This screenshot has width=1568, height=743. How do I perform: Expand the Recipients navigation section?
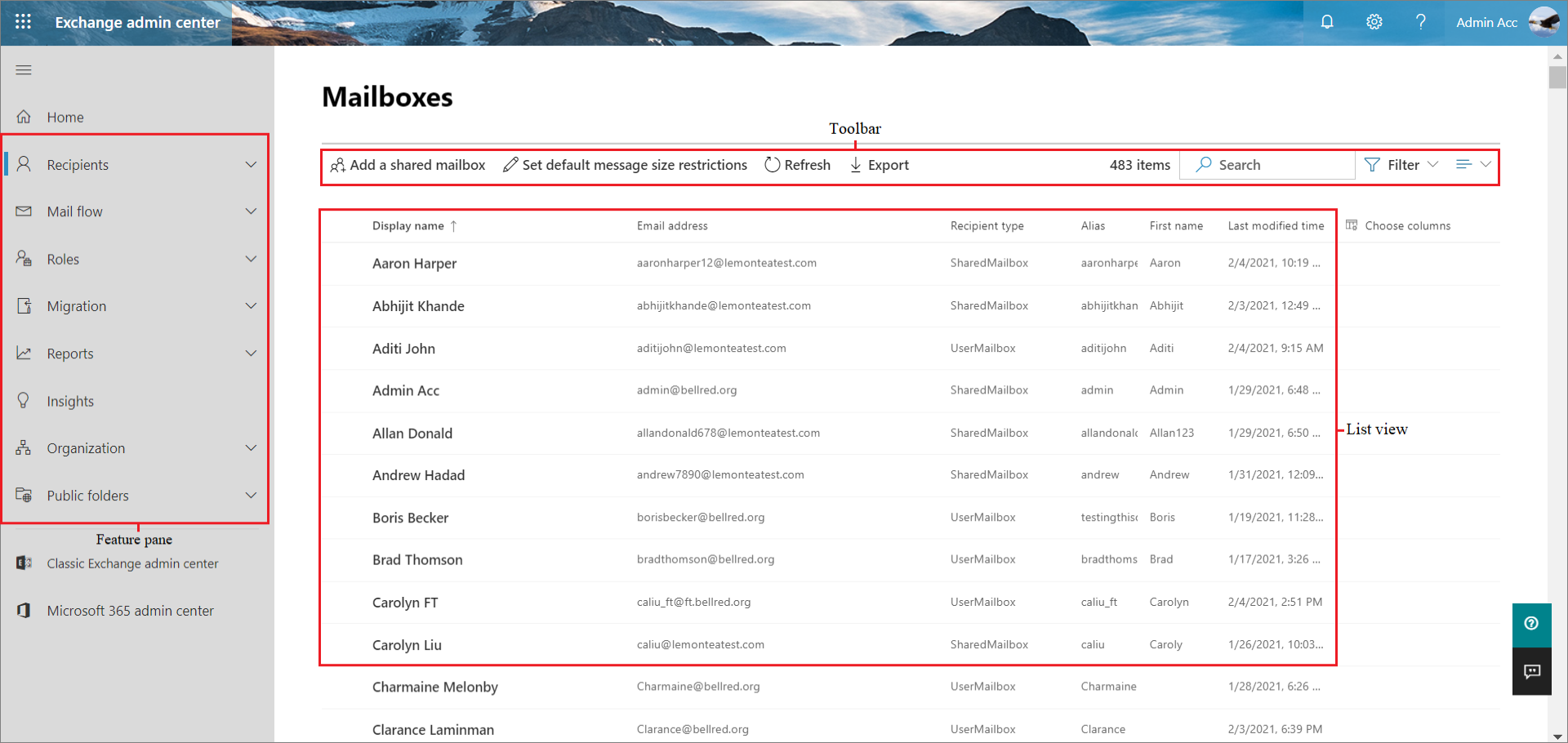[251, 165]
